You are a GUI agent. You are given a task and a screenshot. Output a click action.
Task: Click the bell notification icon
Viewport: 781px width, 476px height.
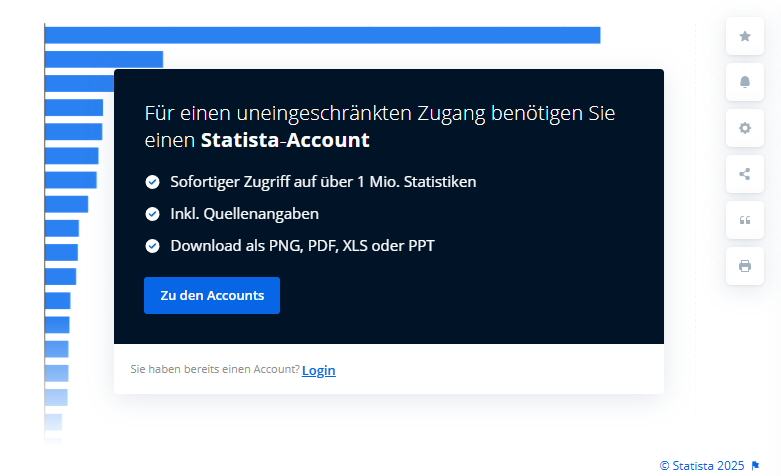(744, 82)
